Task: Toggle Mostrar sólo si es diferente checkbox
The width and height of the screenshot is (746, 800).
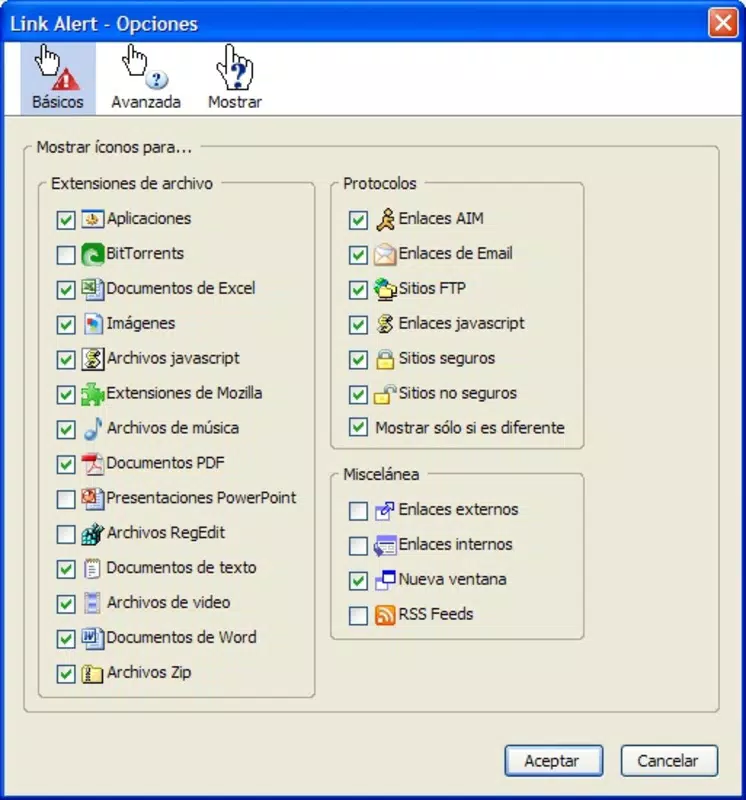Action: pyautogui.click(x=358, y=427)
